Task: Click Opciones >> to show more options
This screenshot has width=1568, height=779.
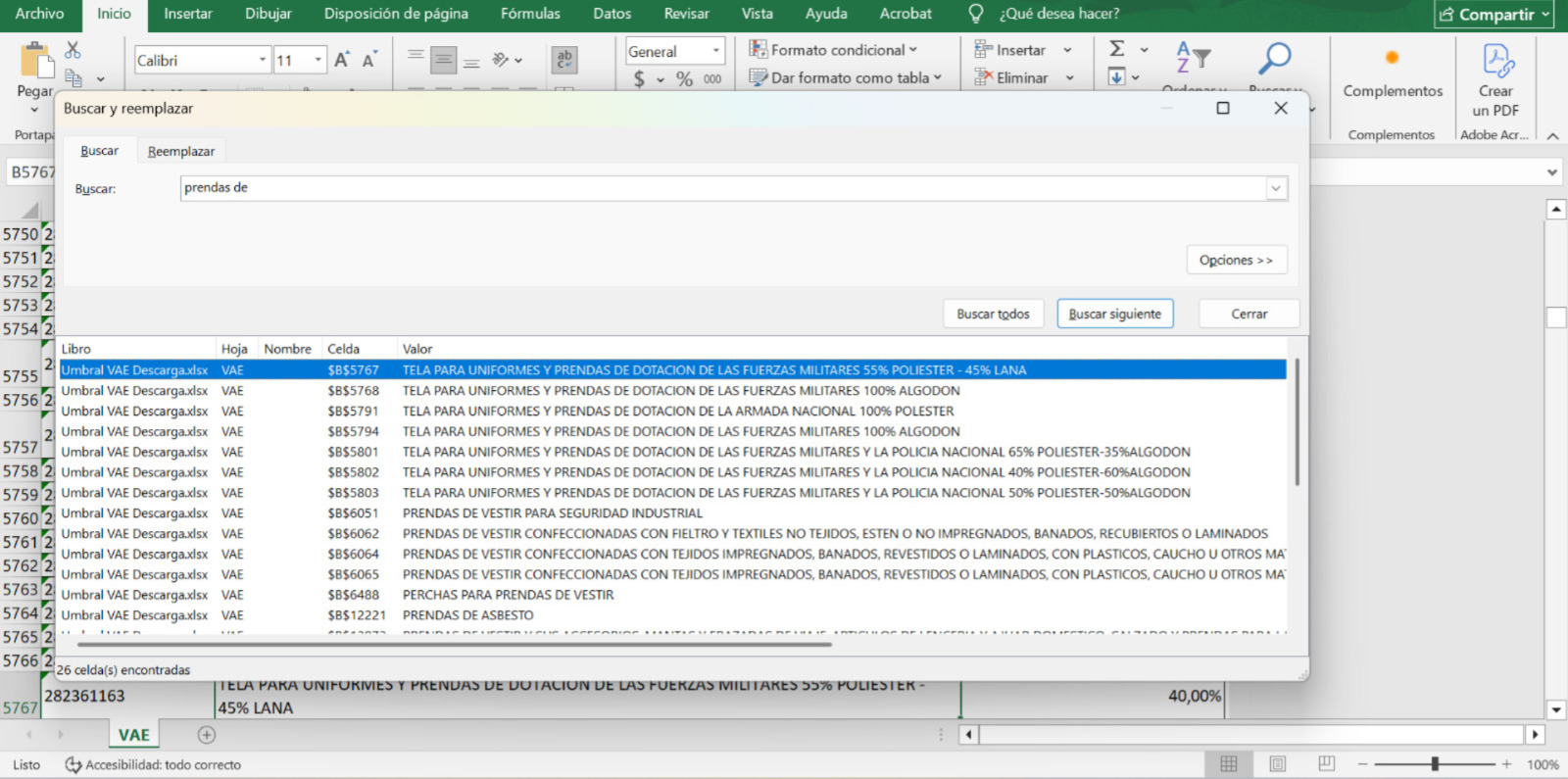Action: tap(1235, 260)
